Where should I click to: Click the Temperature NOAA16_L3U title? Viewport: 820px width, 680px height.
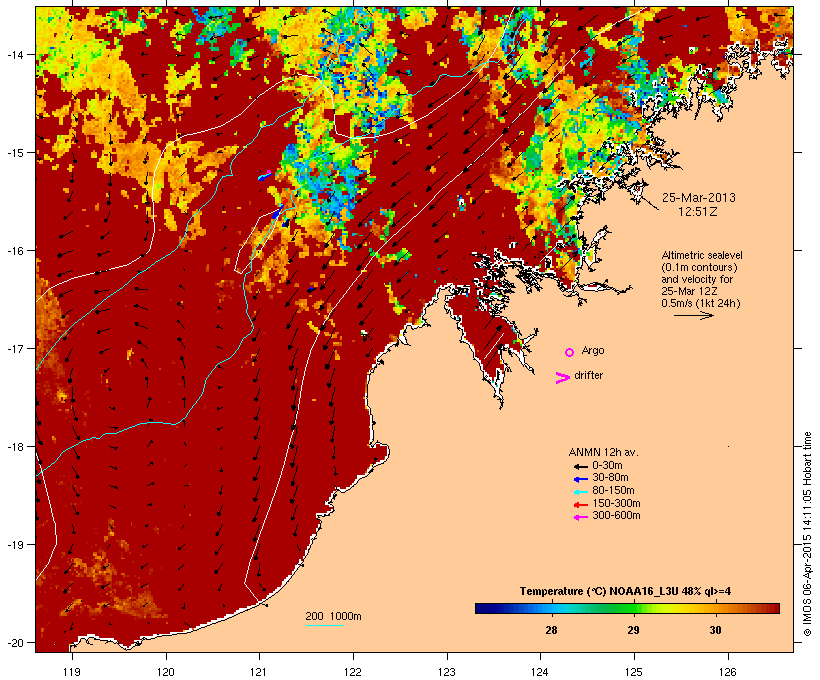pyautogui.click(x=625, y=591)
